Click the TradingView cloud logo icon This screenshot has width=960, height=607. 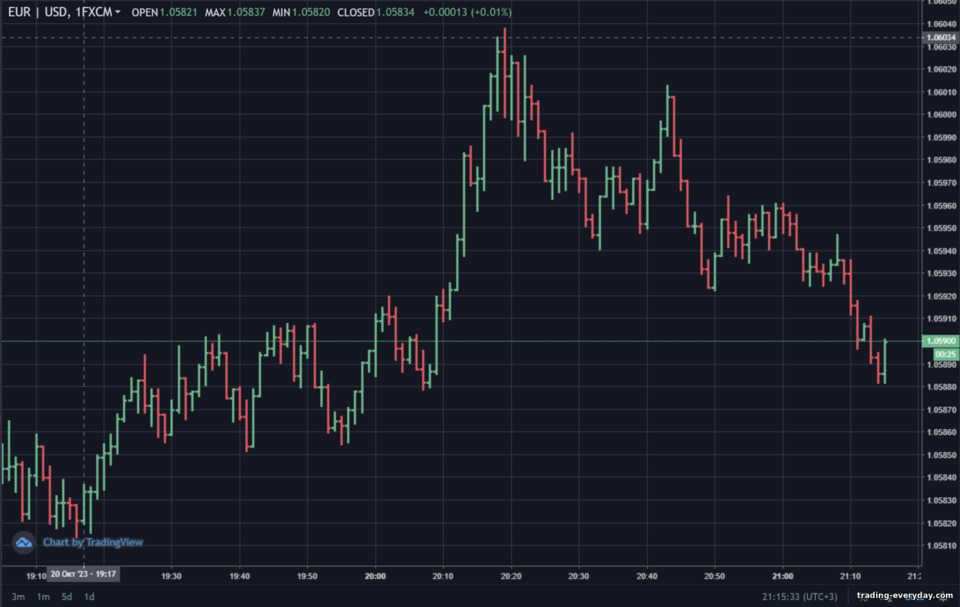[24, 543]
